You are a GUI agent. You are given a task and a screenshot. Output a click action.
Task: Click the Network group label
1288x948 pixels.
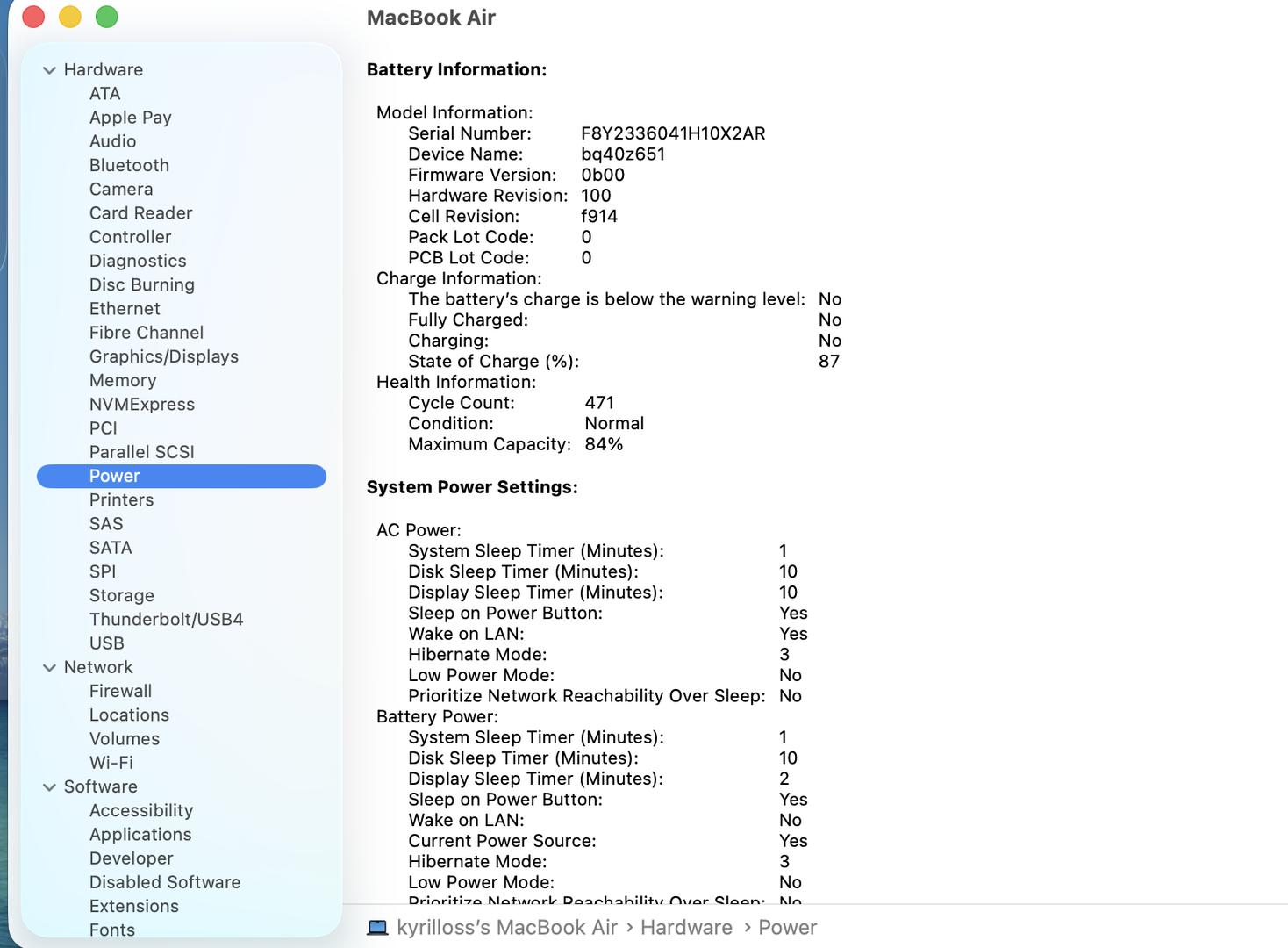pos(98,668)
